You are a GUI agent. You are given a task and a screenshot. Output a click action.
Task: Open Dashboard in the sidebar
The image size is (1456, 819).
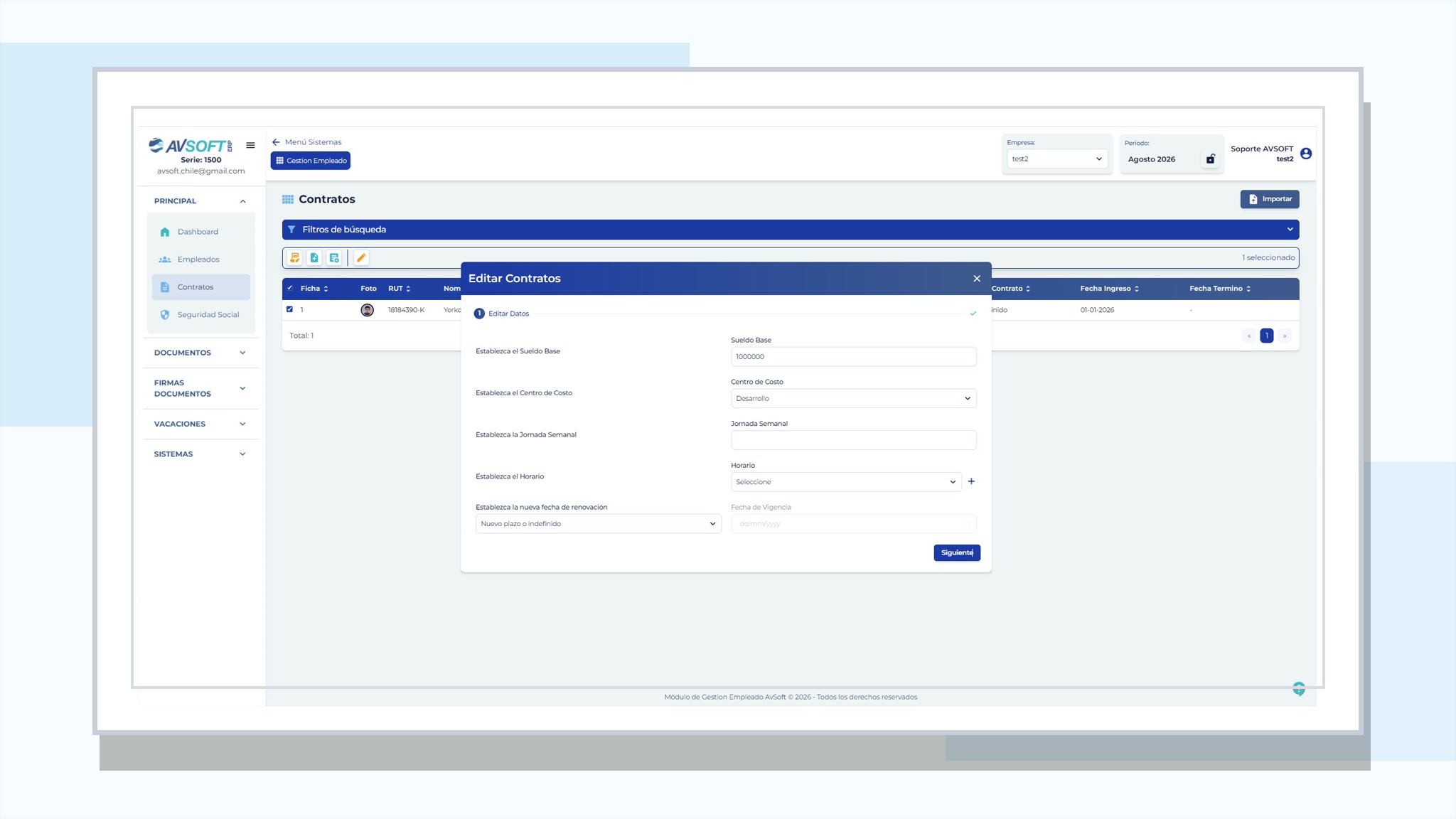200,232
